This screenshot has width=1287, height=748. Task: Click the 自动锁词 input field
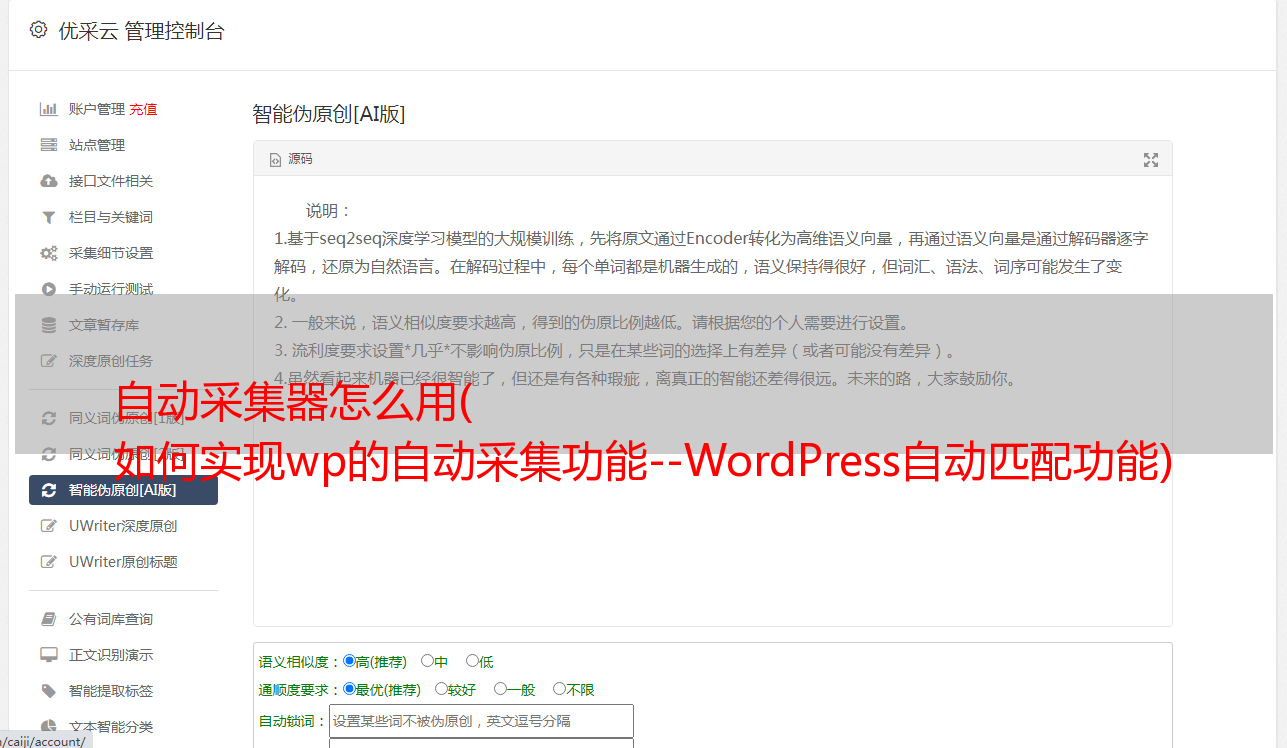click(x=481, y=721)
